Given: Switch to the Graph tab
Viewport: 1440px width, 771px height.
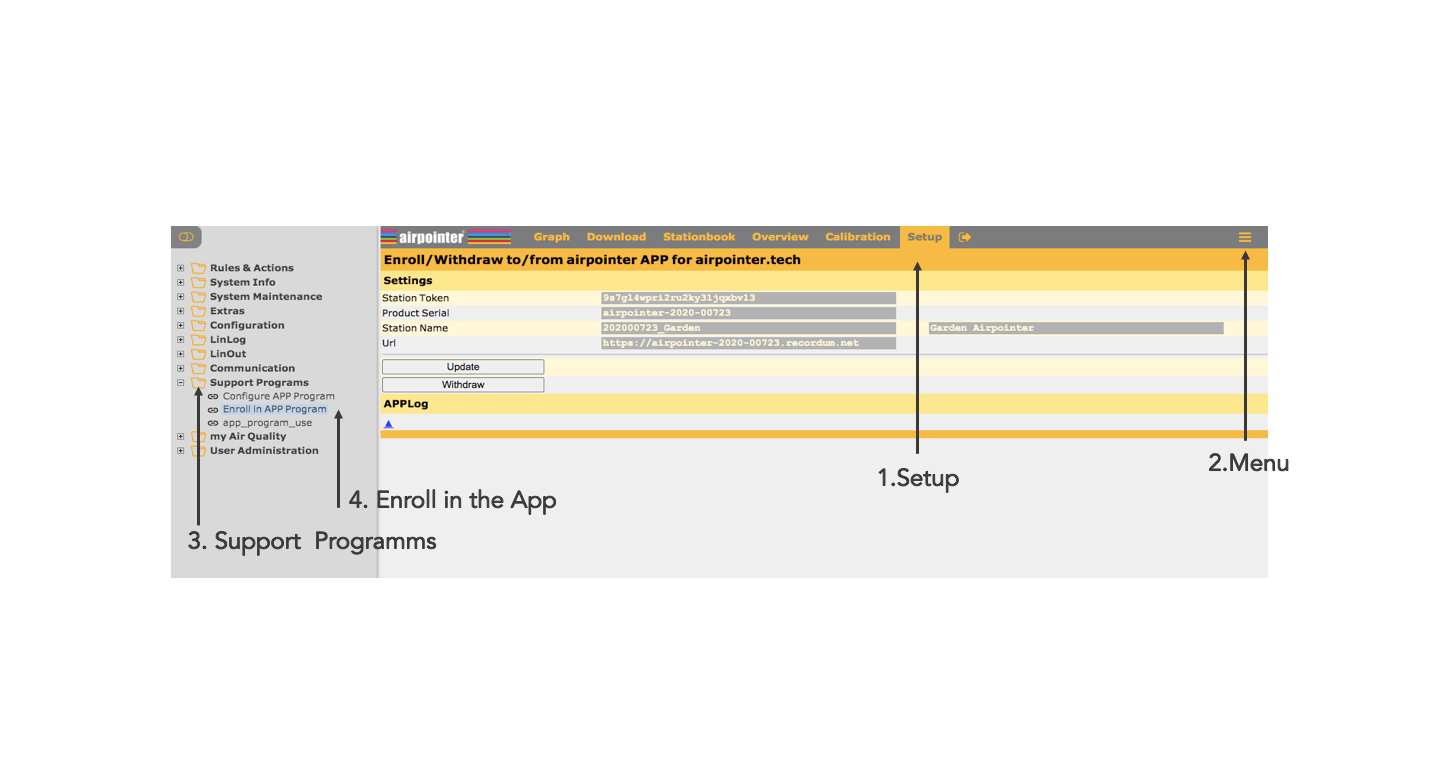Looking at the screenshot, I should click(x=551, y=237).
